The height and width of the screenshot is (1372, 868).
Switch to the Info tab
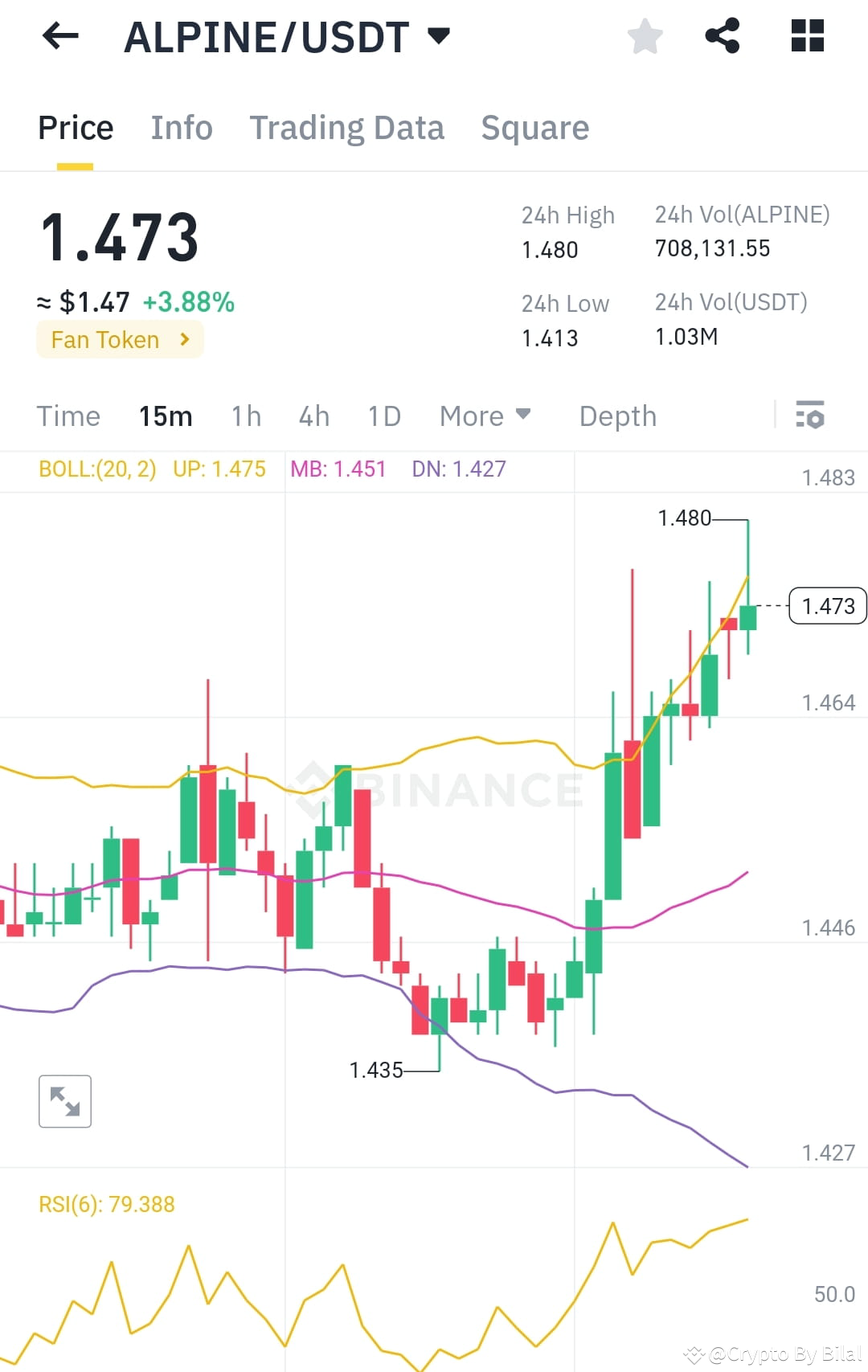tap(181, 127)
